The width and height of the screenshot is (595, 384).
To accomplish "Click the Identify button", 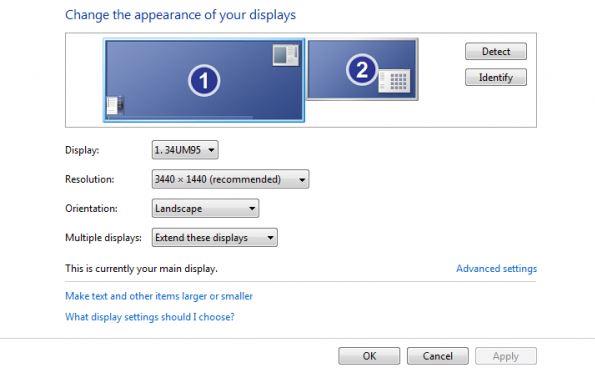I will (x=496, y=77).
